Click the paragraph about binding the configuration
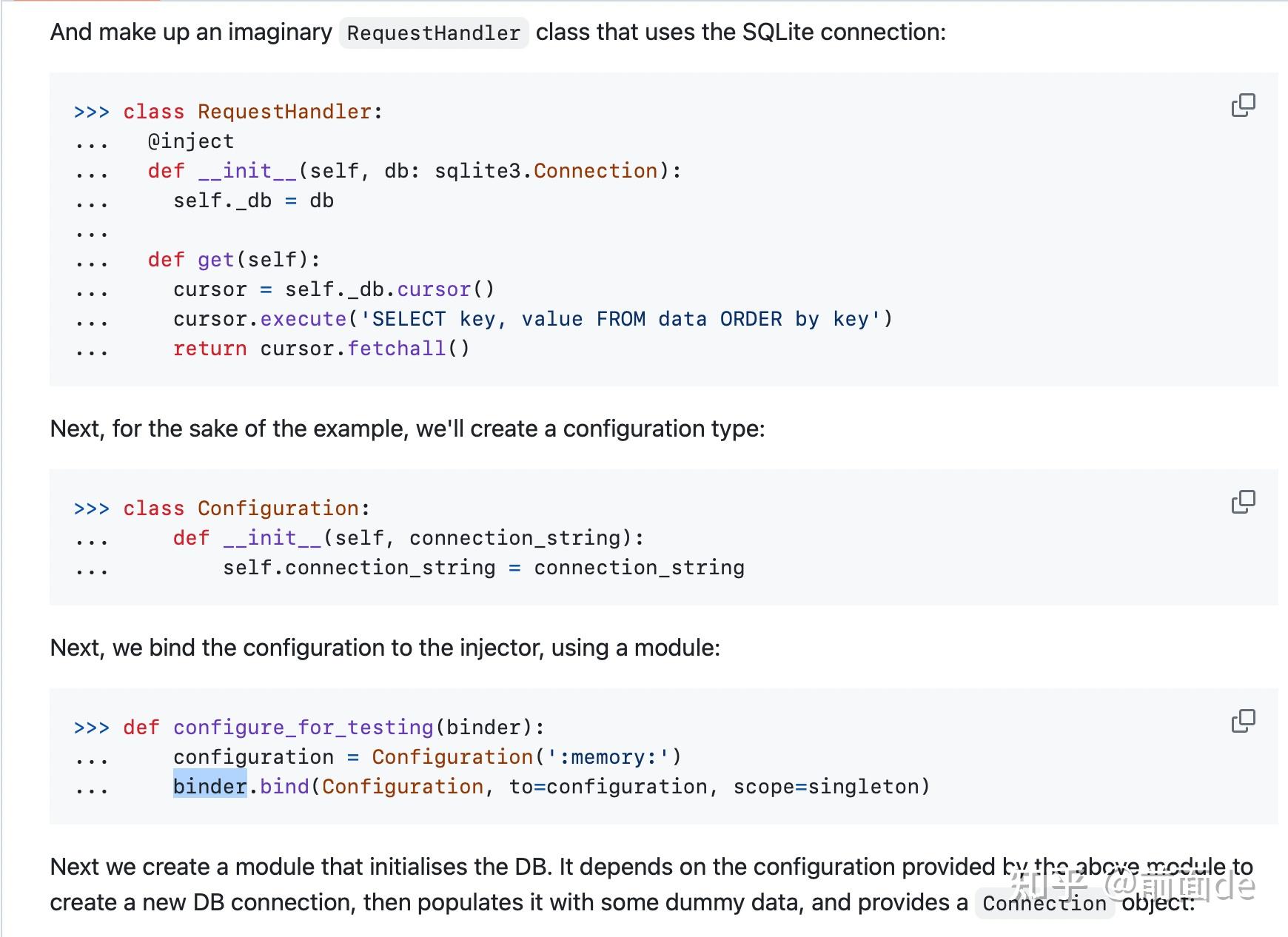 tap(385, 648)
